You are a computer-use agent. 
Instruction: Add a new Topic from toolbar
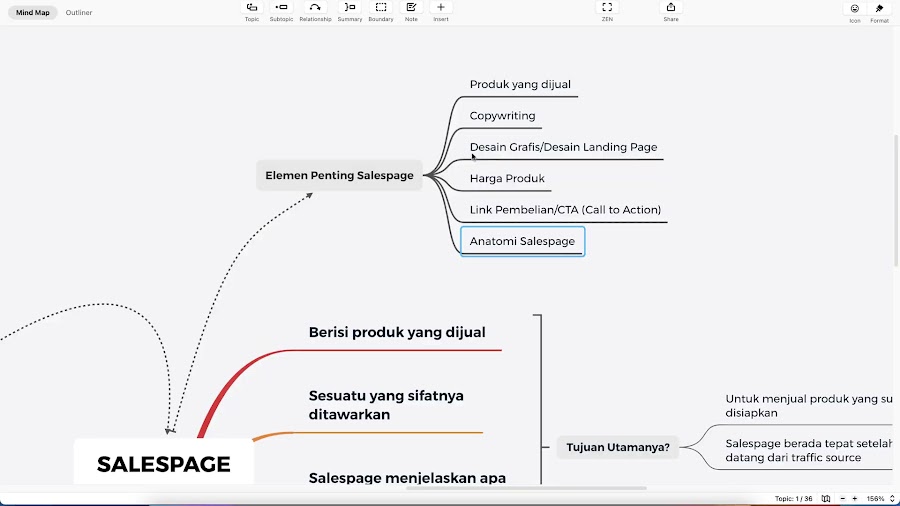tap(251, 11)
